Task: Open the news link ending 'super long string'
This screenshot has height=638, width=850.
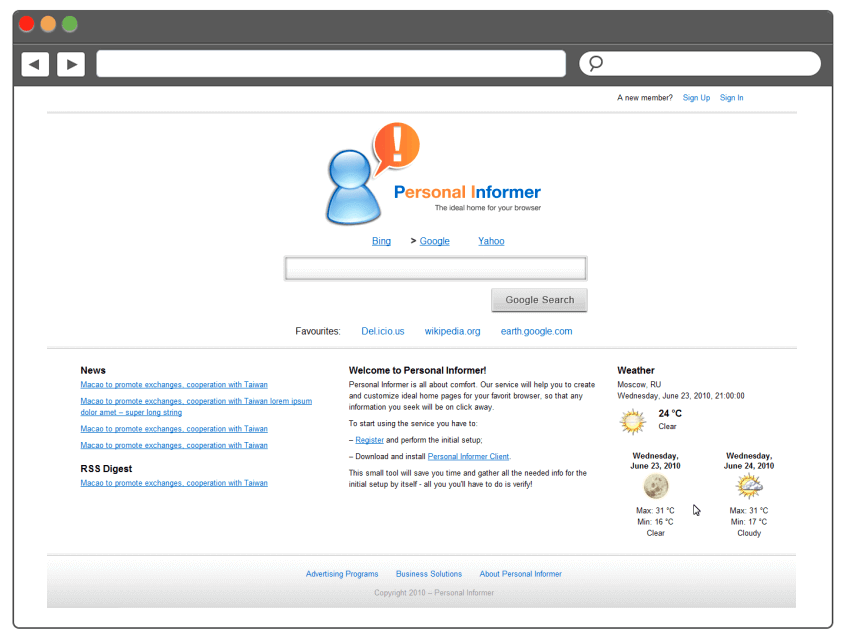Action: (196, 407)
